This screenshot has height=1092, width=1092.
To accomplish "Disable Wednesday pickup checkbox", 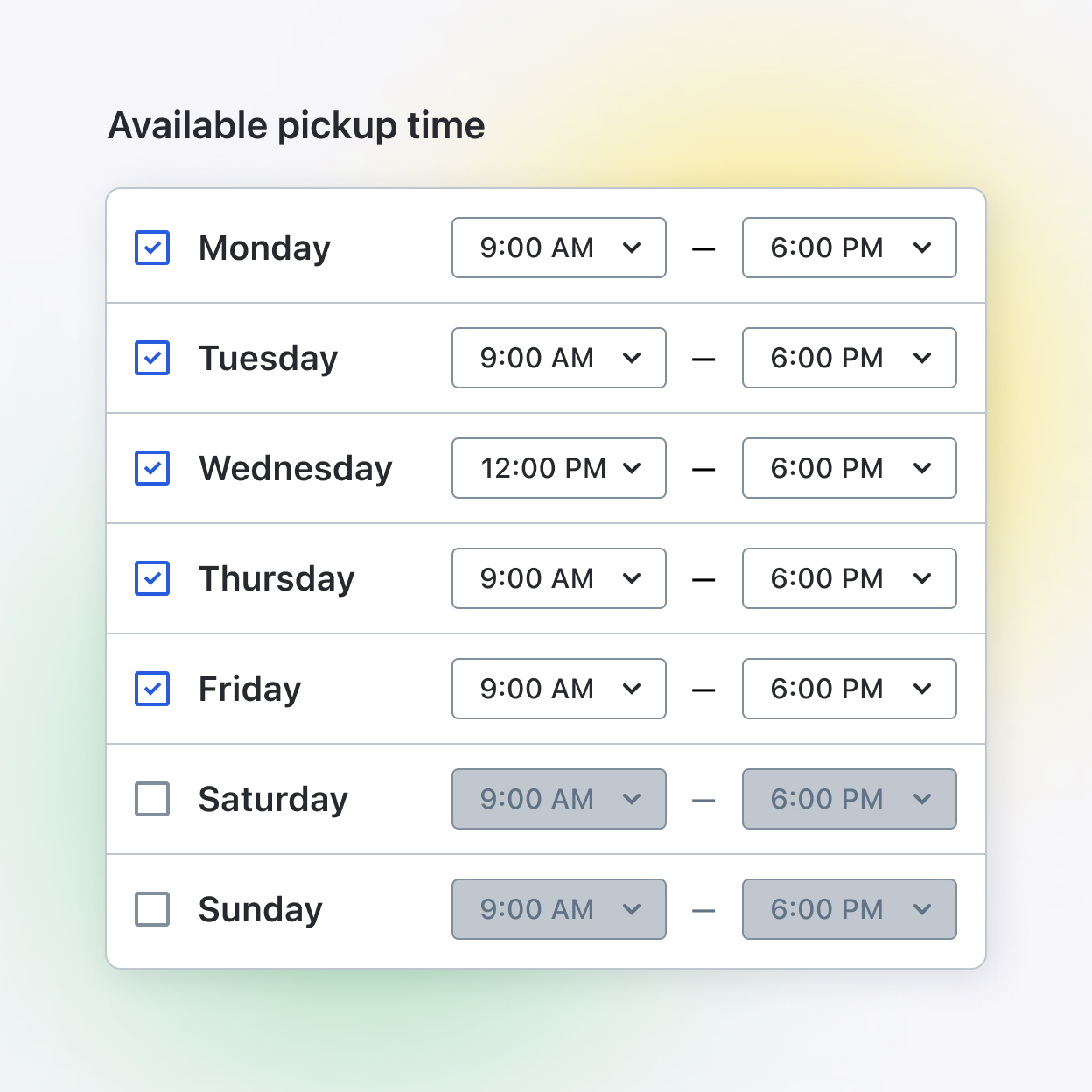I will [152, 468].
